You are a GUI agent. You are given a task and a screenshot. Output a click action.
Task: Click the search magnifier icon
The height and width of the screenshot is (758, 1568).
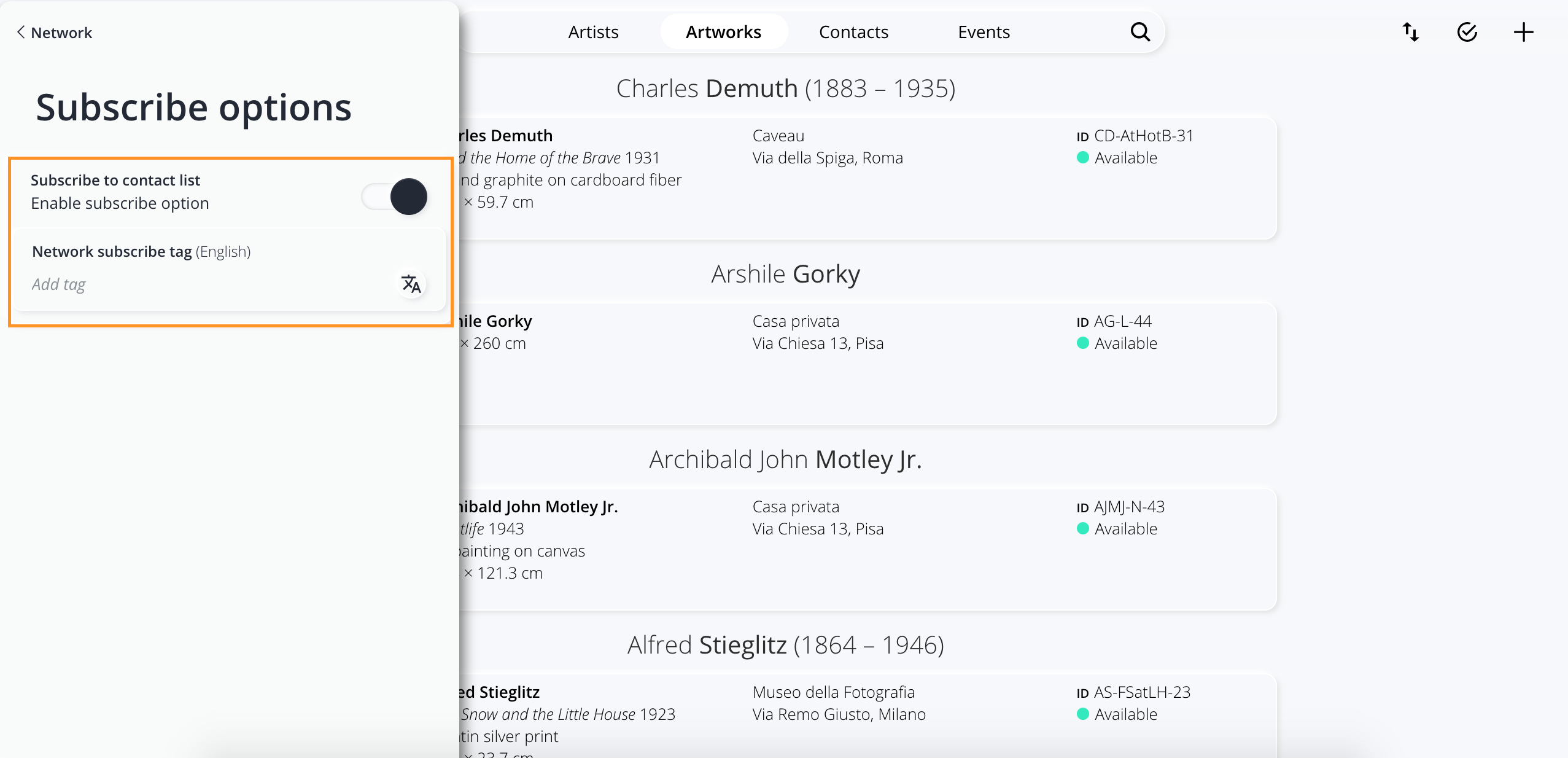(1140, 32)
